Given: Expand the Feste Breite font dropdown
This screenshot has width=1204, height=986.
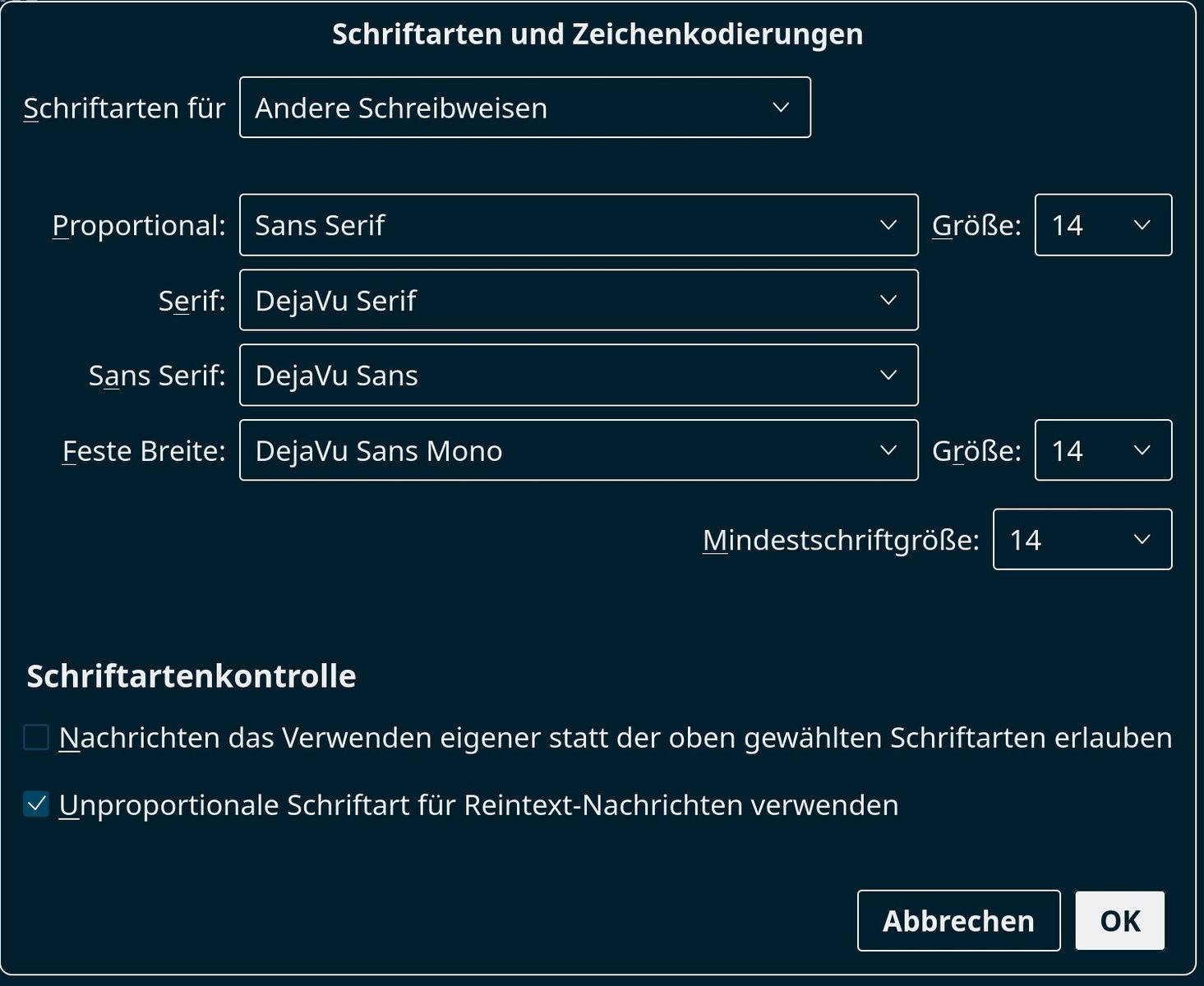Looking at the screenshot, I should coord(578,450).
